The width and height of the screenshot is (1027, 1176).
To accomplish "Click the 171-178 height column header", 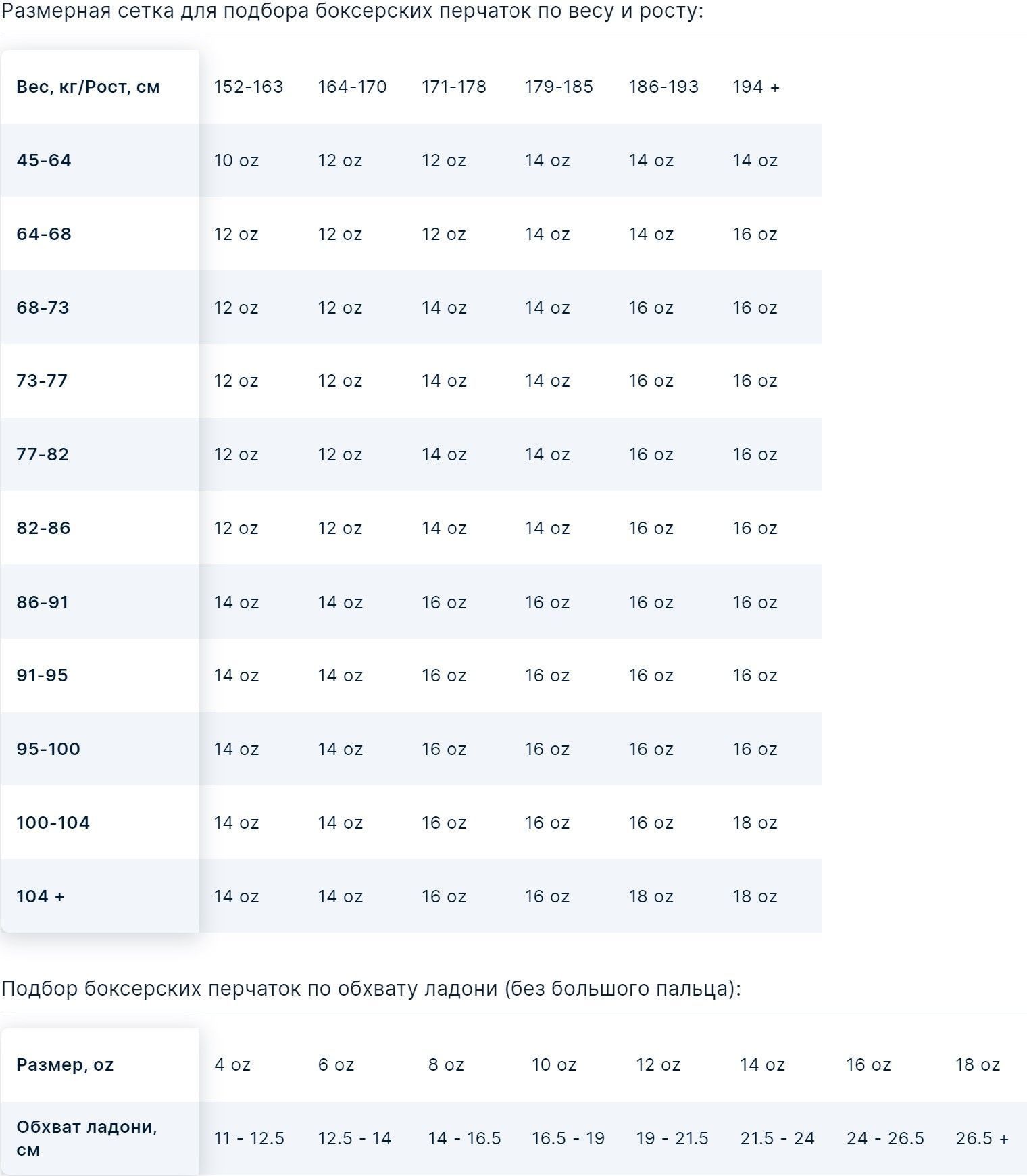I will [x=453, y=87].
